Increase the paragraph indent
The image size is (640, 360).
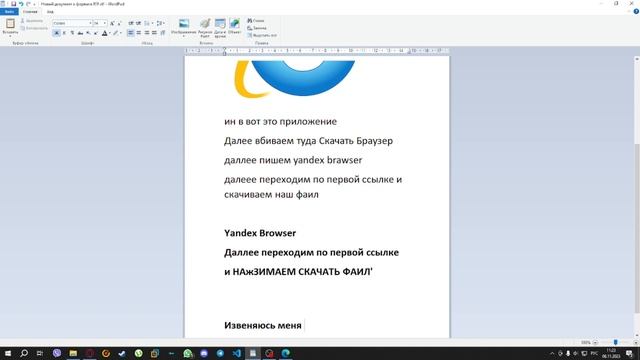click(x=138, y=23)
